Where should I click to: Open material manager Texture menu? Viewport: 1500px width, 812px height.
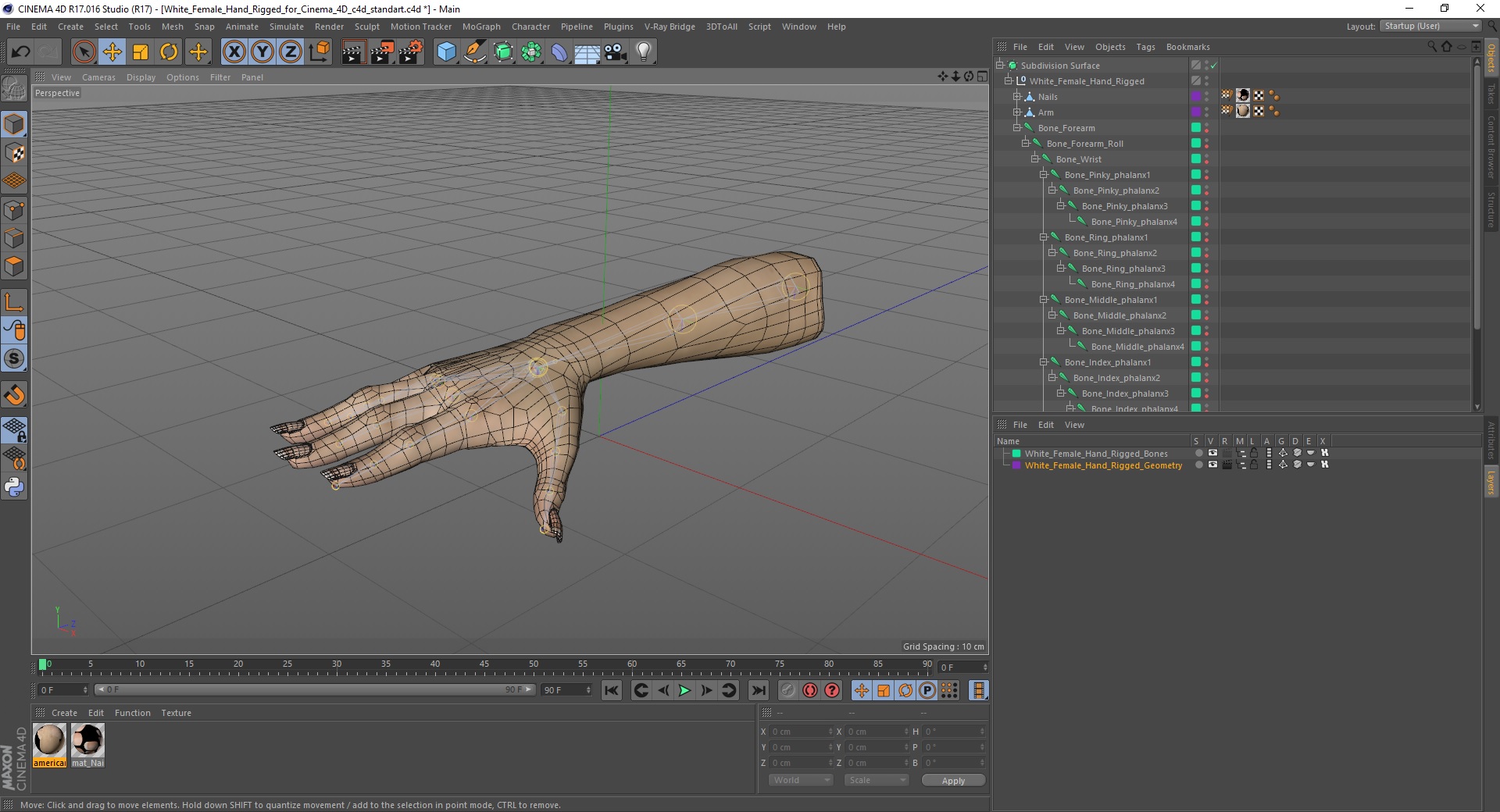[176, 713]
